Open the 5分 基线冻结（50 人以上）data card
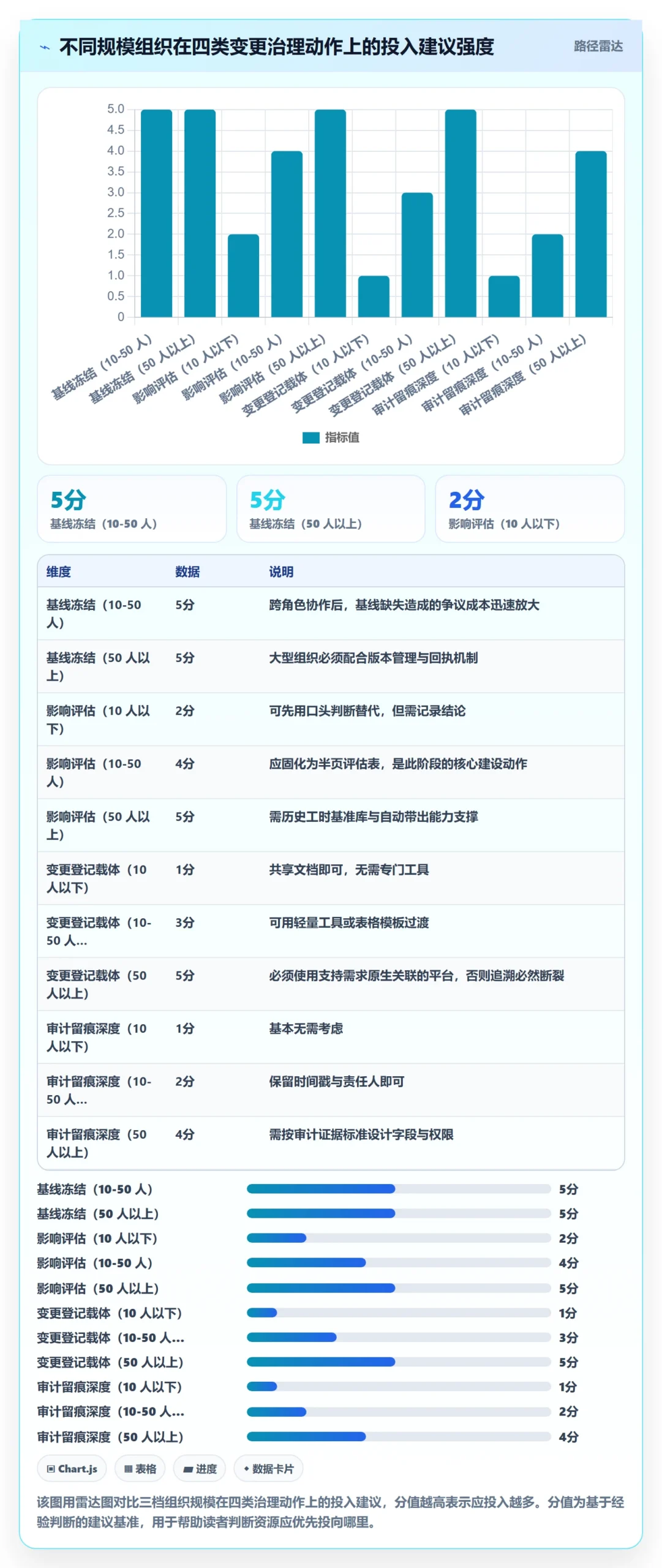Viewport: 662px width, 1568px height. pos(331,509)
